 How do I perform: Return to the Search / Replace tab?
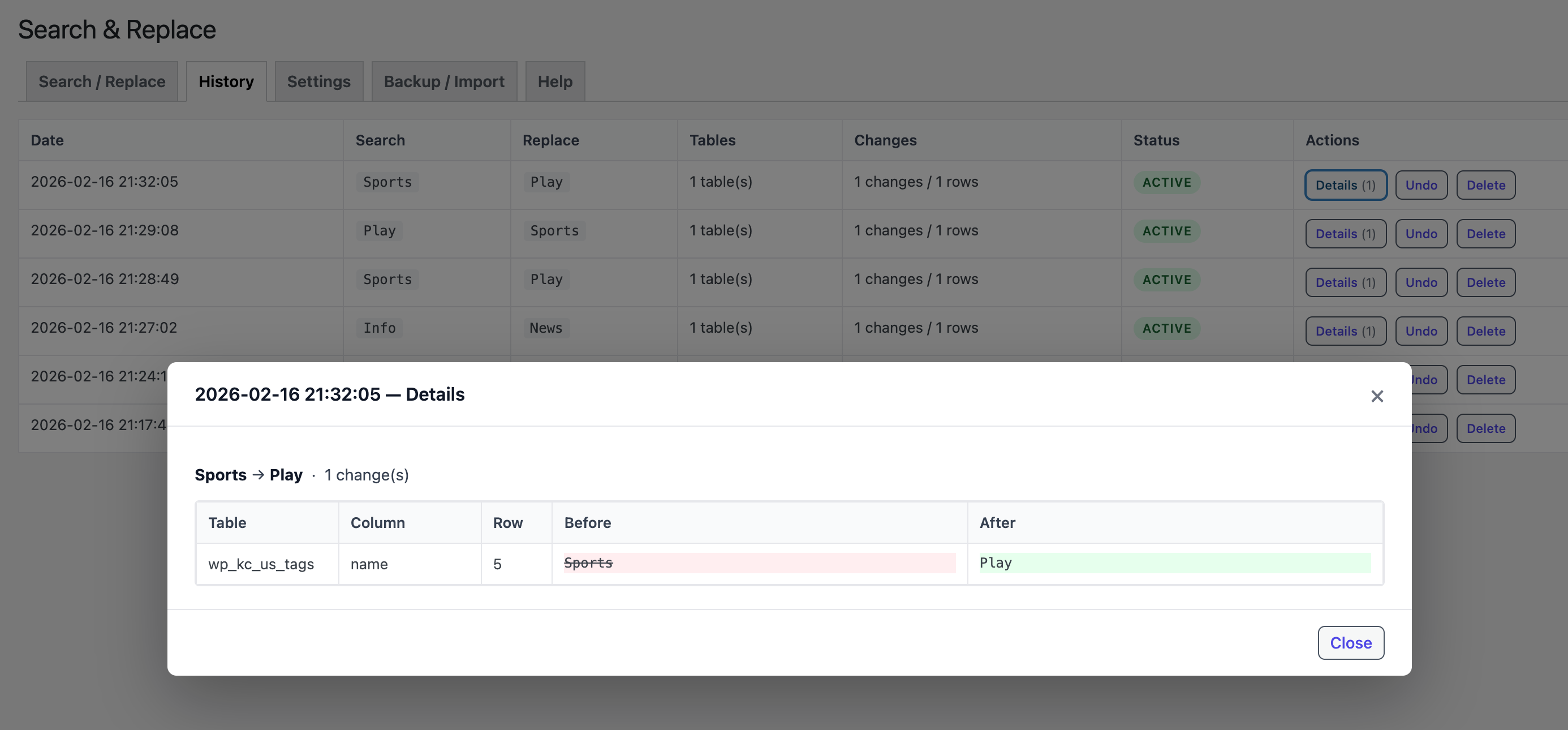102,81
